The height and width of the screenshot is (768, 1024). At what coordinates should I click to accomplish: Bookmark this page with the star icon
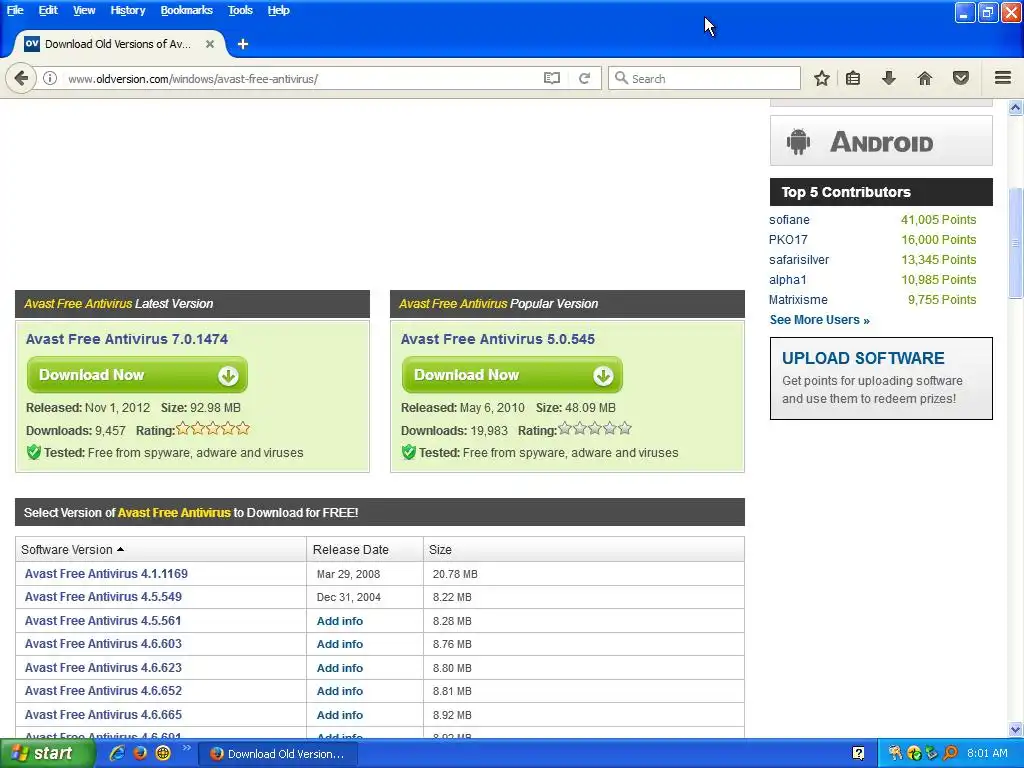(x=822, y=78)
